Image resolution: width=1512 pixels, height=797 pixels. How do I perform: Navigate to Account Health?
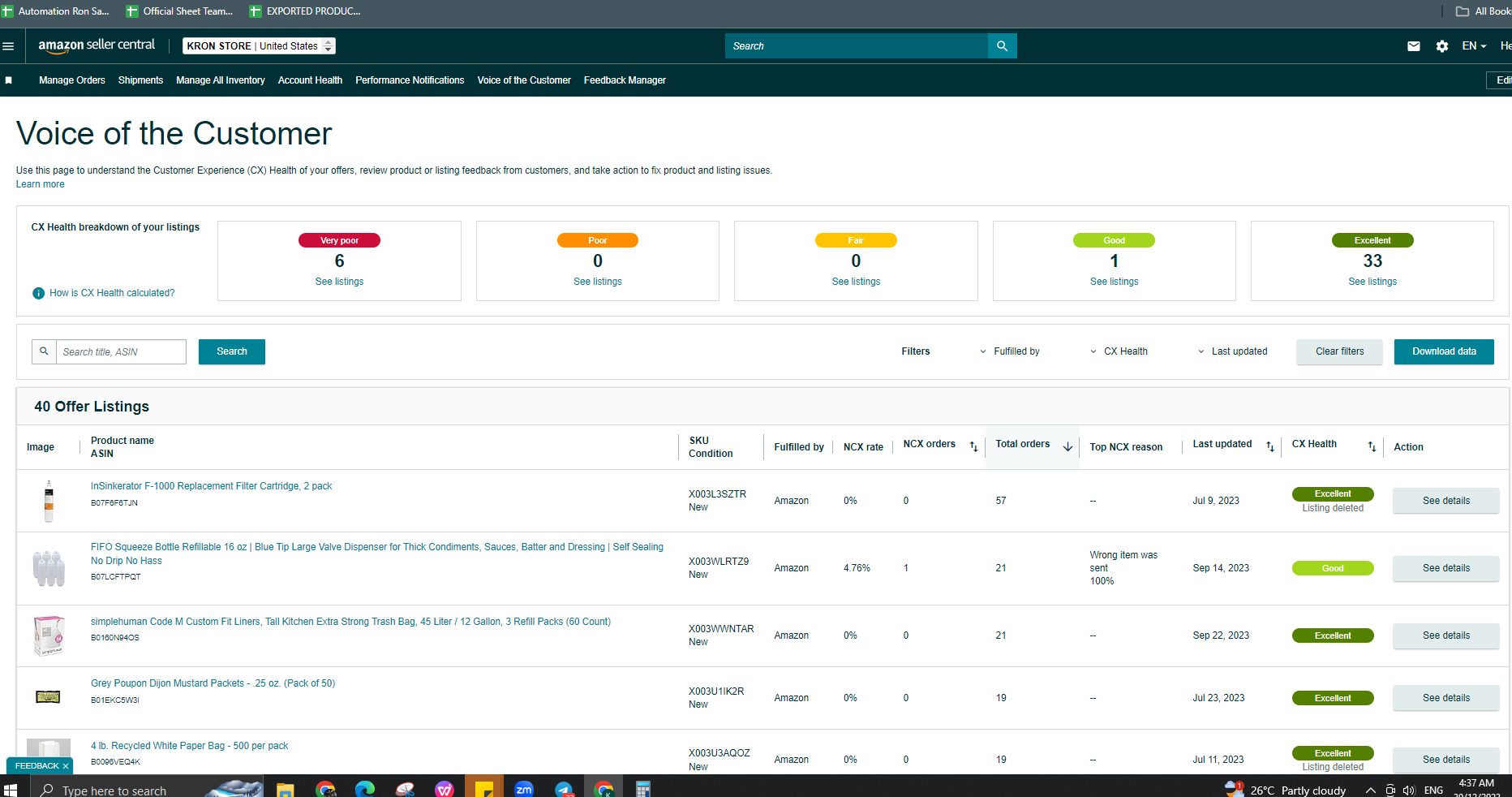(x=310, y=80)
